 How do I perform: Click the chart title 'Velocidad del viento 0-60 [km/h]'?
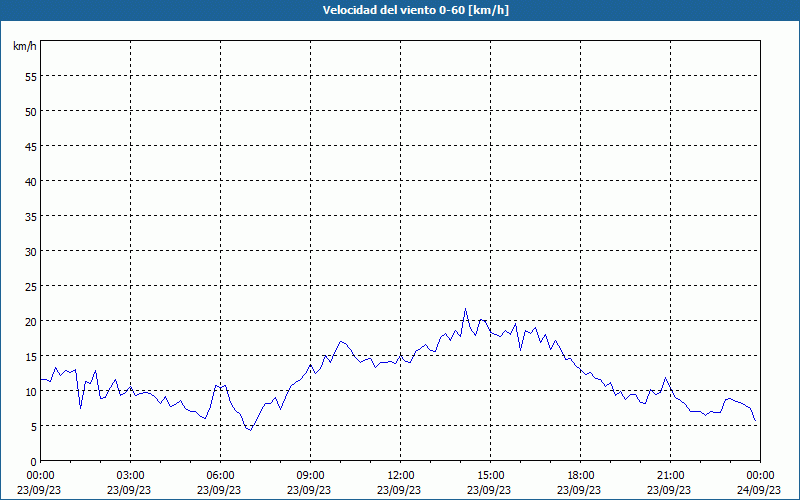pos(416,10)
